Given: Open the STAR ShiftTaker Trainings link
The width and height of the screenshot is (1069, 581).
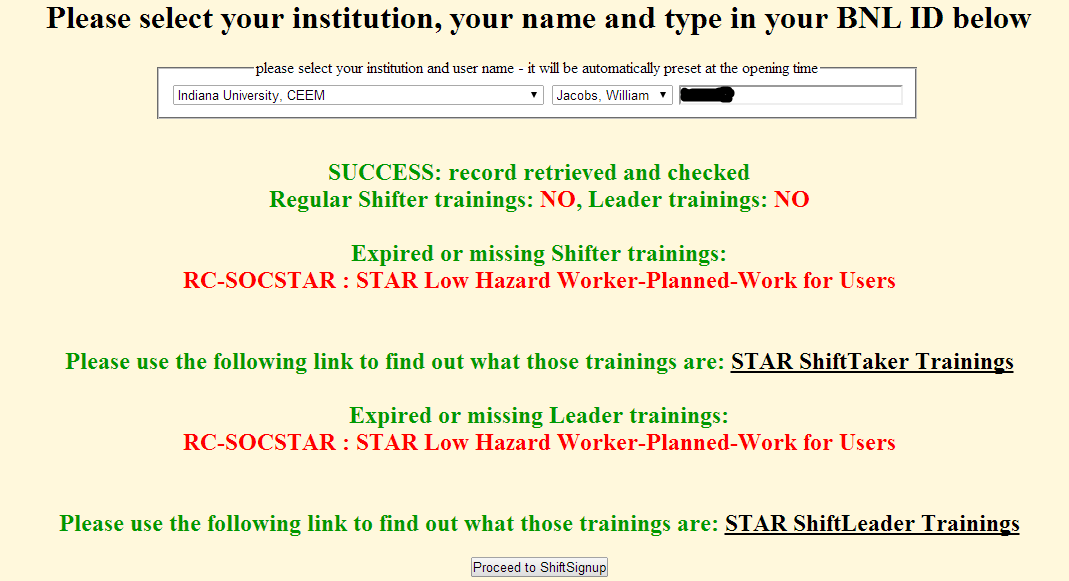Looking at the screenshot, I should (872, 361).
